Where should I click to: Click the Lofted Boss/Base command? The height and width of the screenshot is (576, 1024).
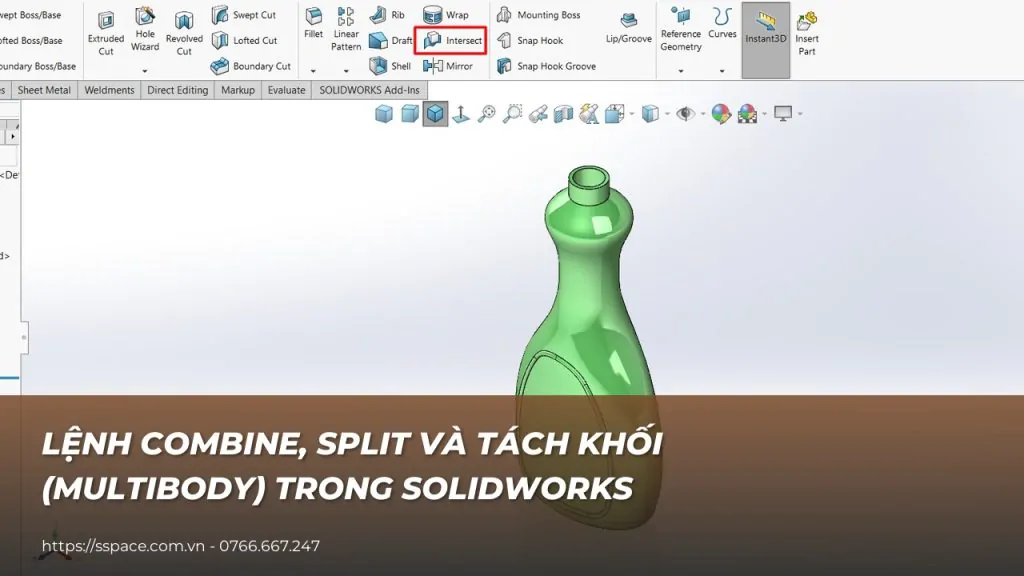coord(31,40)
